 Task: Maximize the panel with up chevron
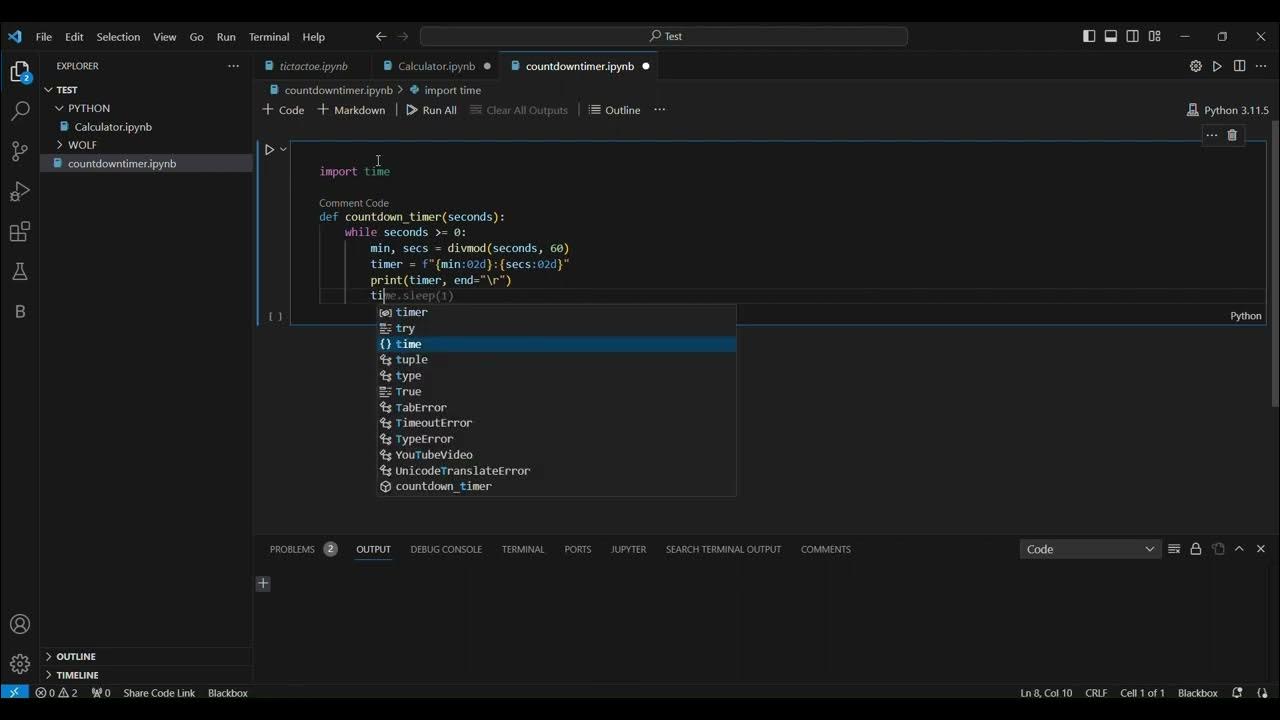pyautogui.click(x=1239, y=549)
